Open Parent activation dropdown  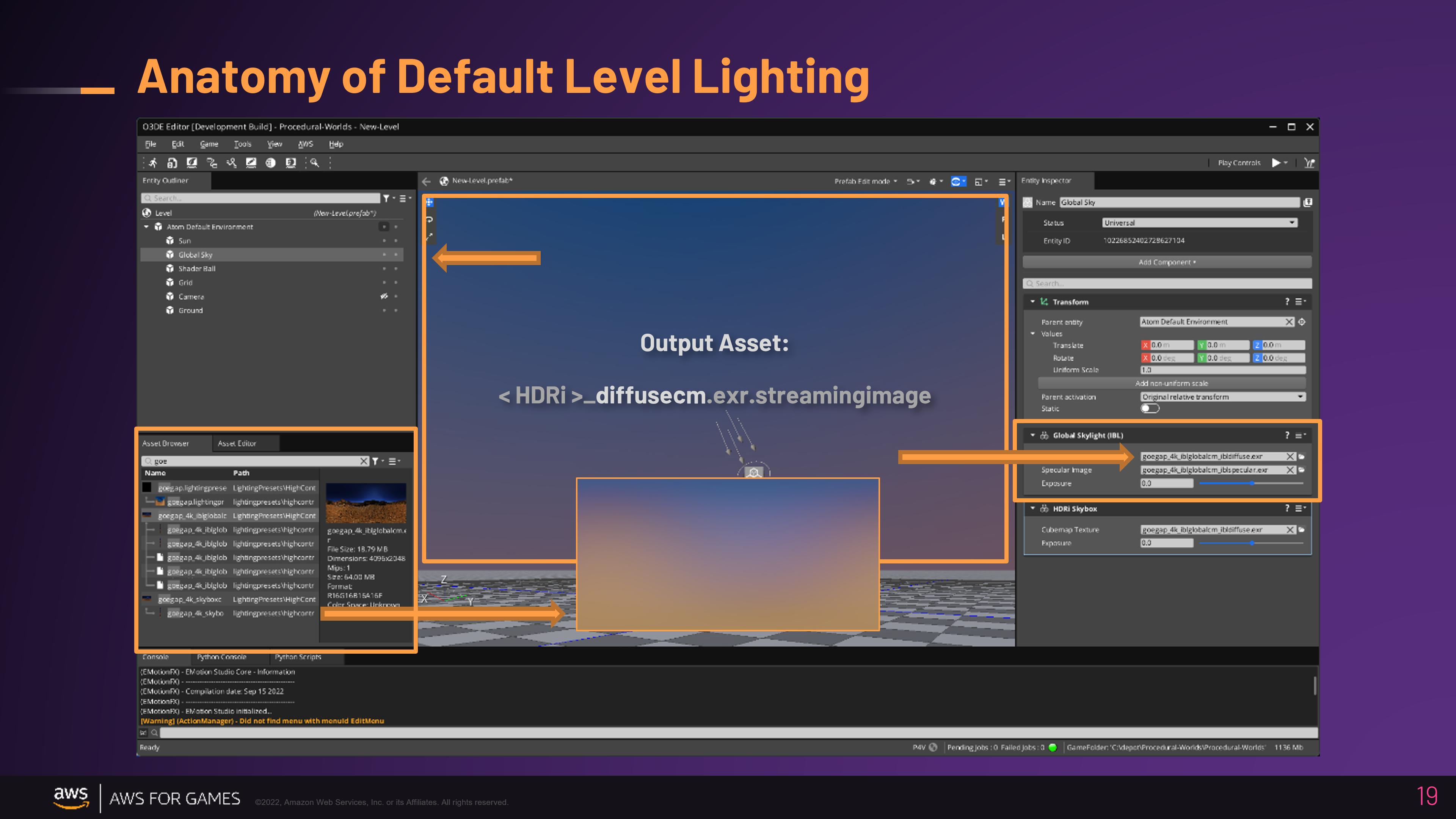point(1223,397)
